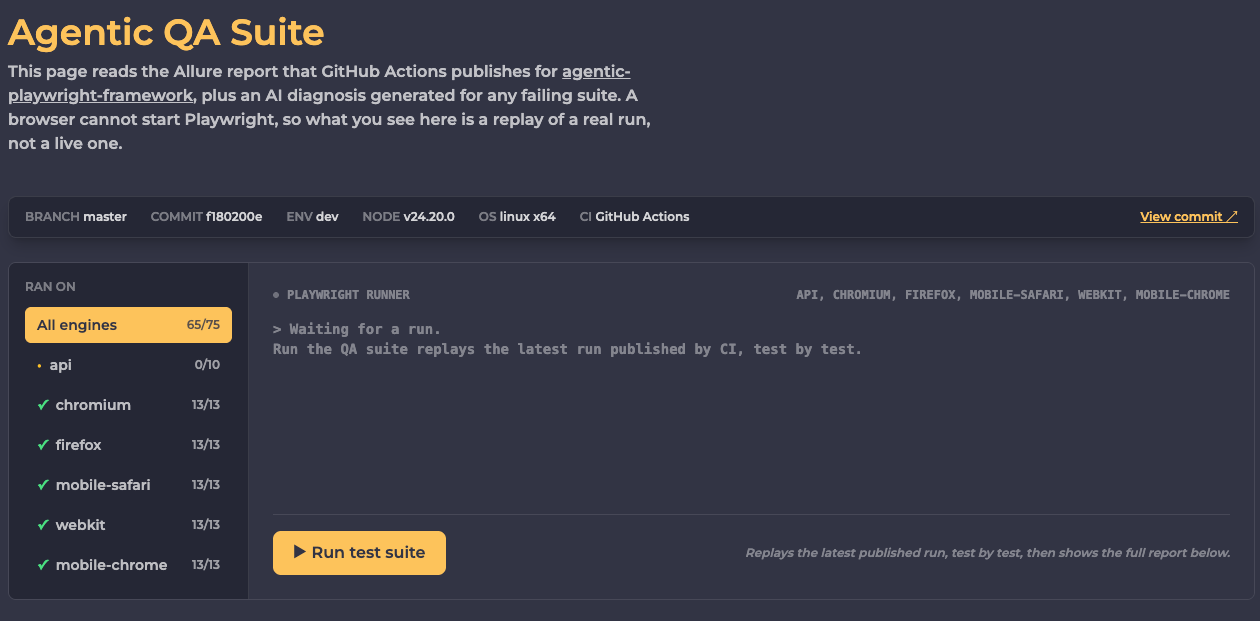
Task: Click the engine list text in console header
Action: [x=1013, y=295]
